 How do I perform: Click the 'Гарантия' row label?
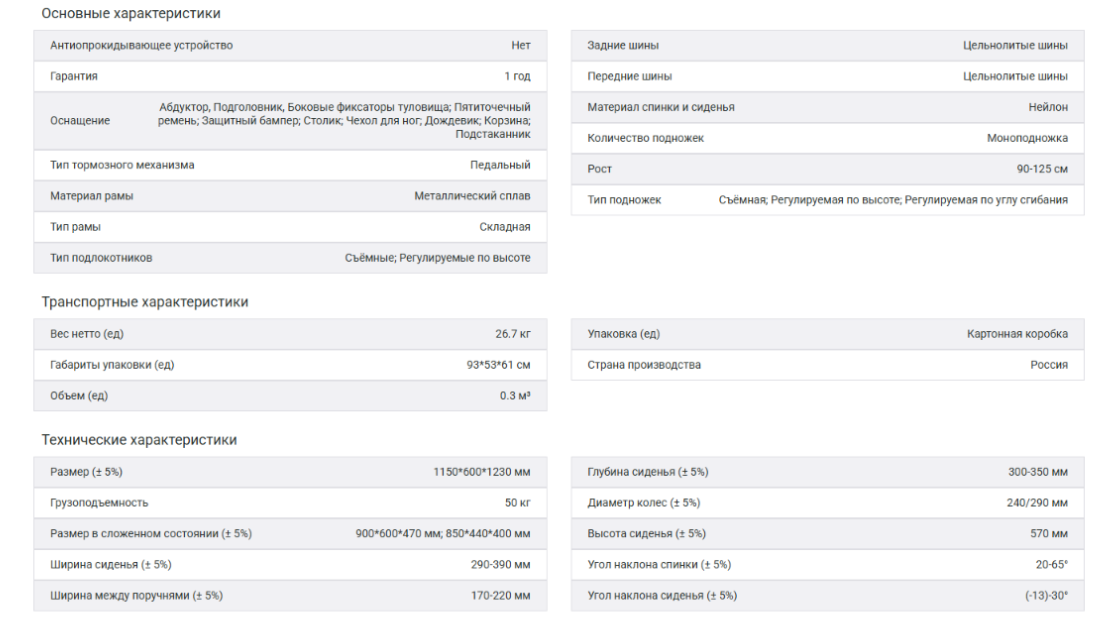[74, 76]
